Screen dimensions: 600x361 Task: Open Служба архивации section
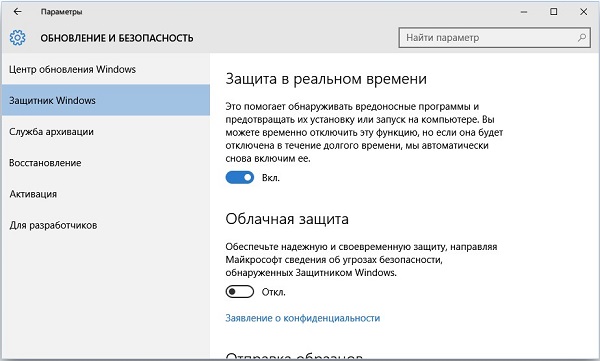coord(106,132)
